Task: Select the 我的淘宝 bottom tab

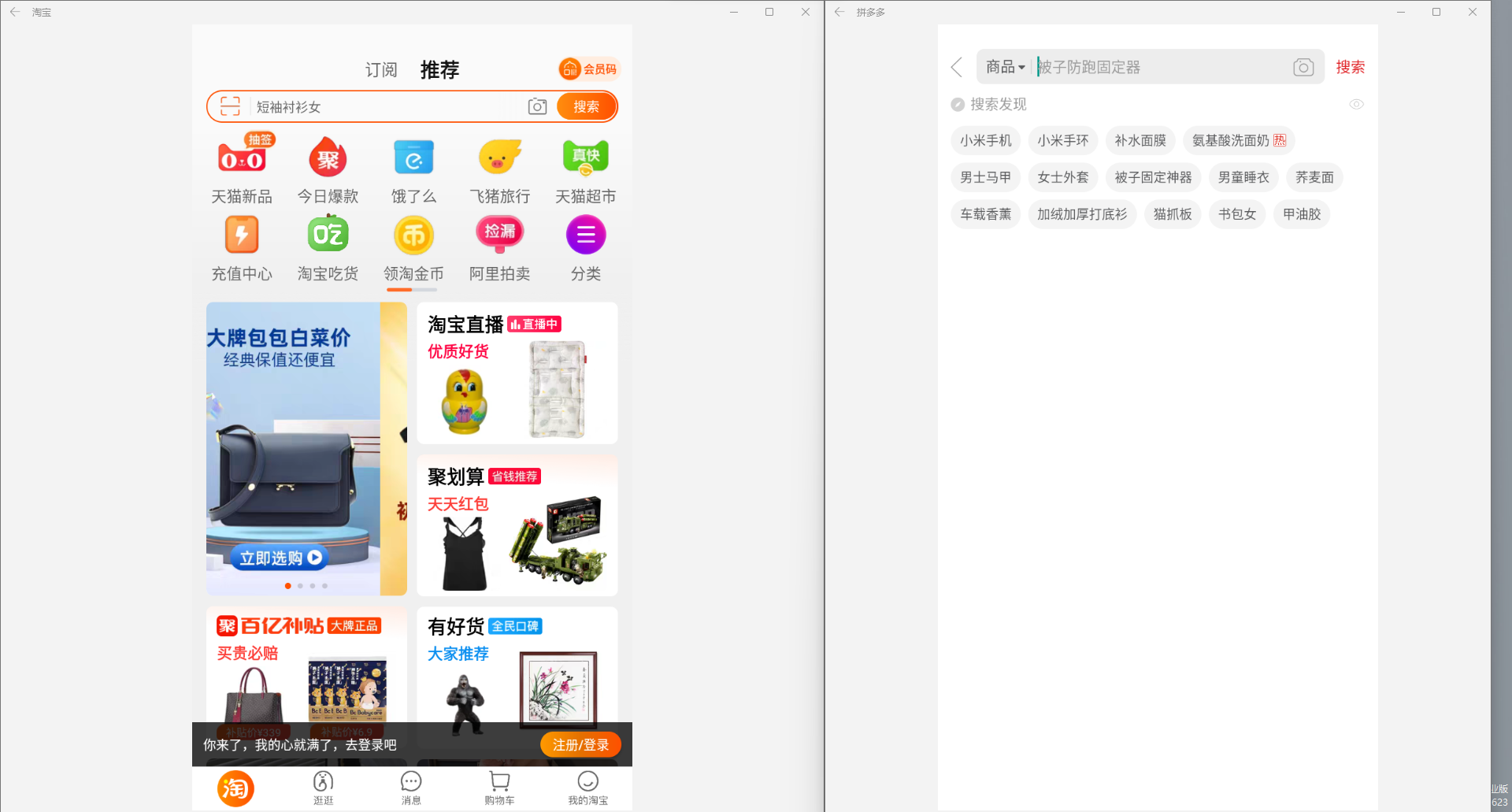Action: point(587,787)
